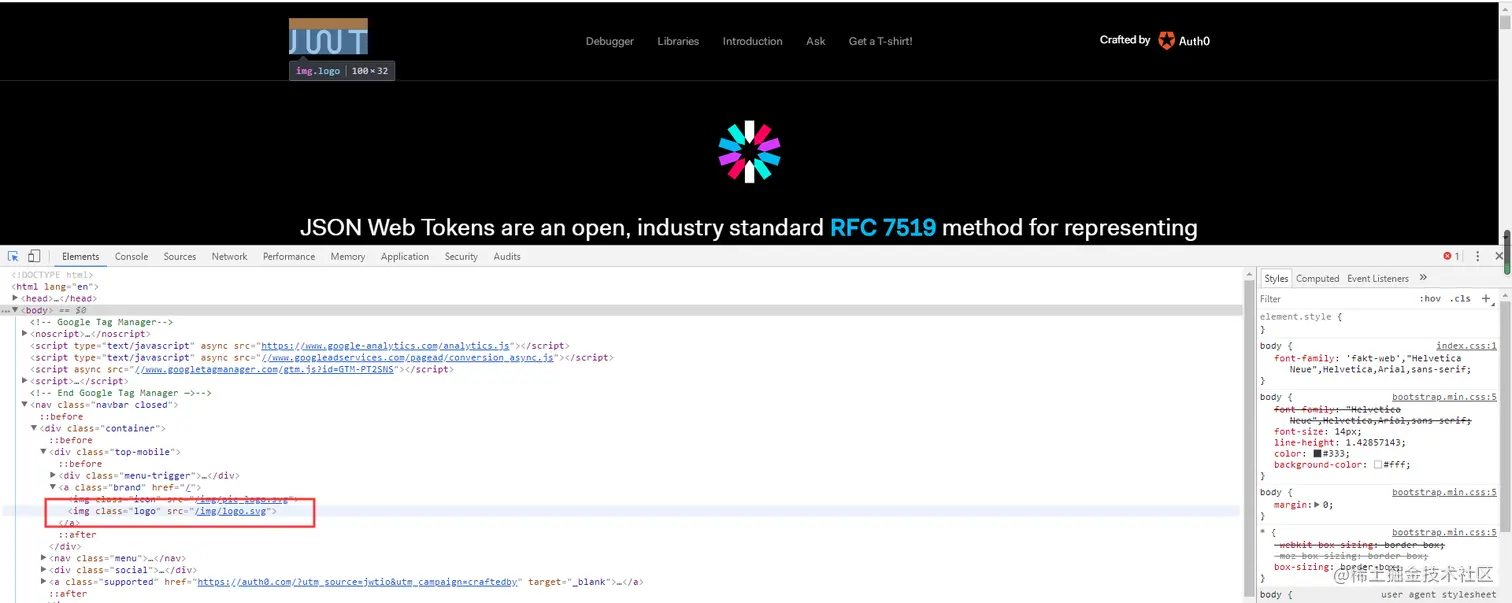Screen dimensions: 1512x603
Task: Switch to the Console tab
Action: point(131,256)
